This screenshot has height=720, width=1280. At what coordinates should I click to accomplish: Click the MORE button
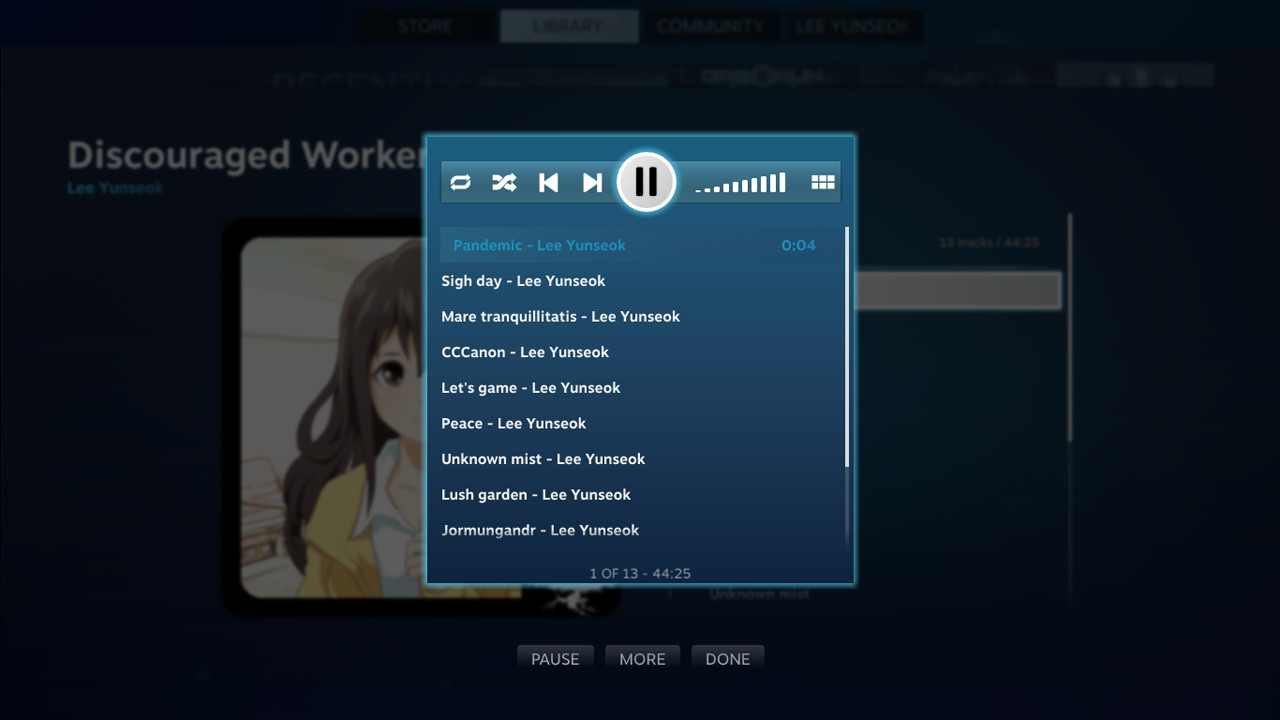[642, 659]
